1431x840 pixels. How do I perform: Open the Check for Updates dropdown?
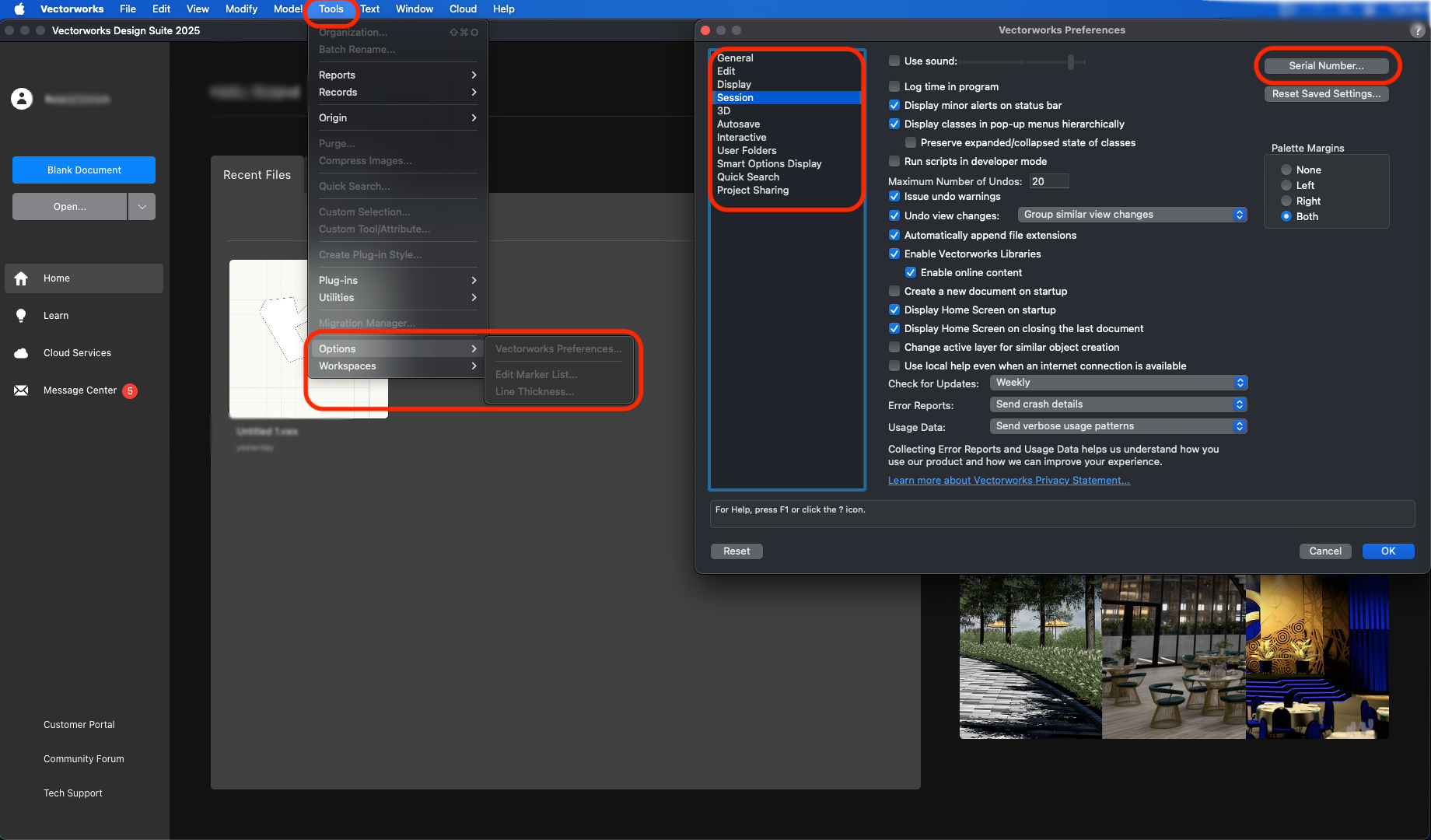coord(1118,383)
